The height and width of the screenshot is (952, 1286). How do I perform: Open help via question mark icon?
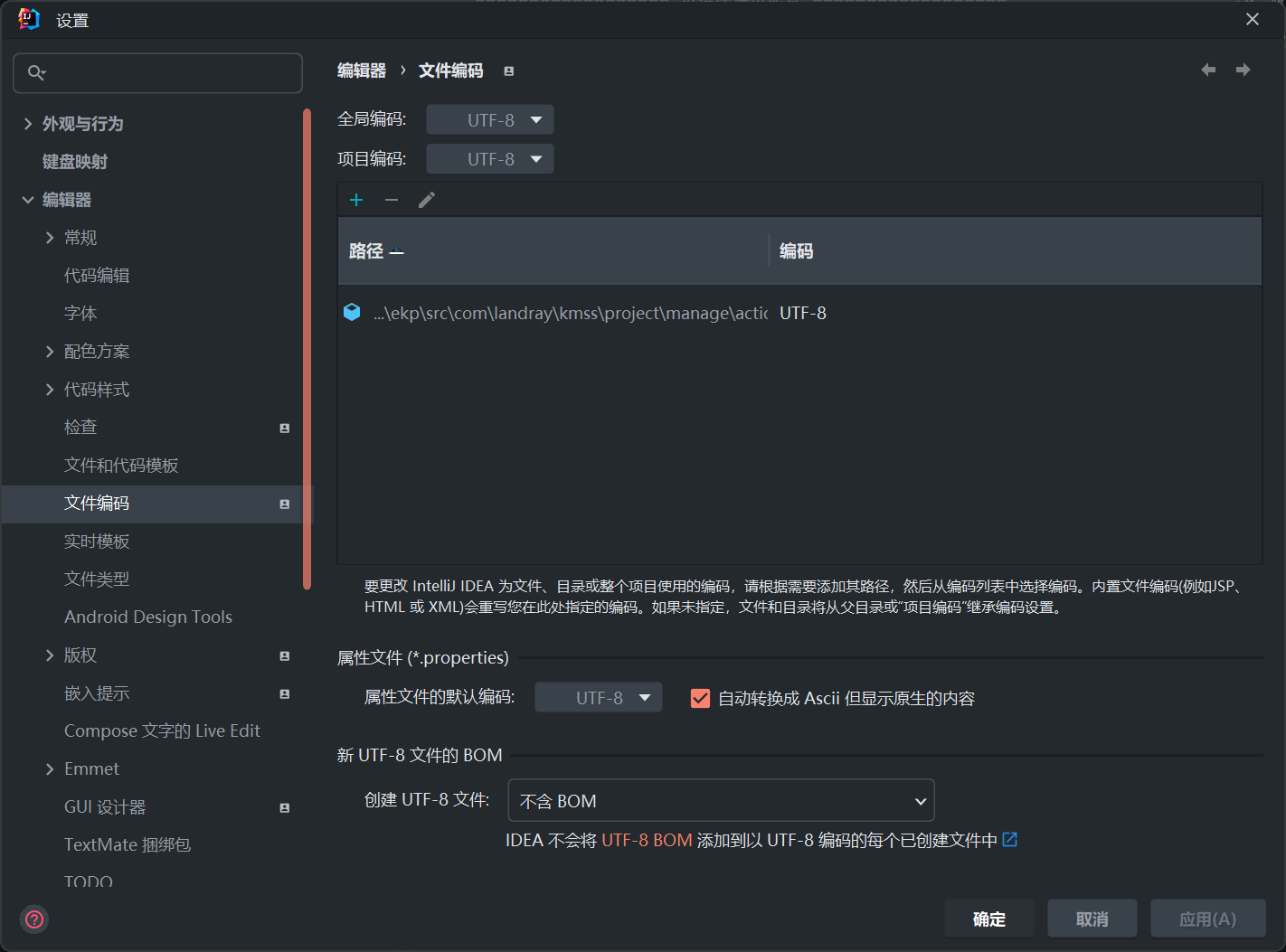(x=34, y=919)
